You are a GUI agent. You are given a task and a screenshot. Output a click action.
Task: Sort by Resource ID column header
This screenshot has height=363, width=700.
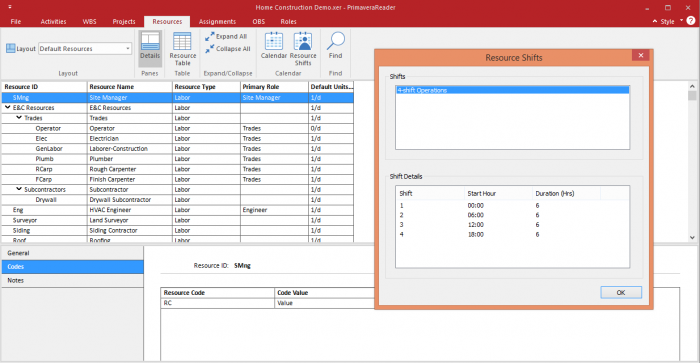[x=44, y=87]
